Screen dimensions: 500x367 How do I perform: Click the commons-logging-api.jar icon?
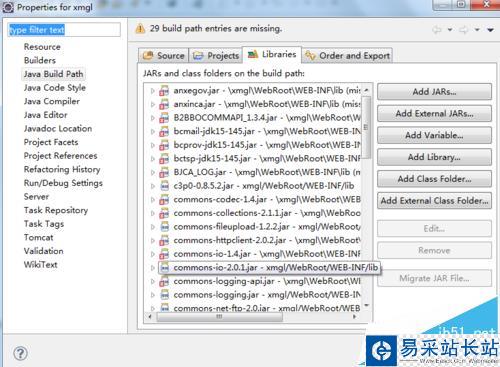164,282
